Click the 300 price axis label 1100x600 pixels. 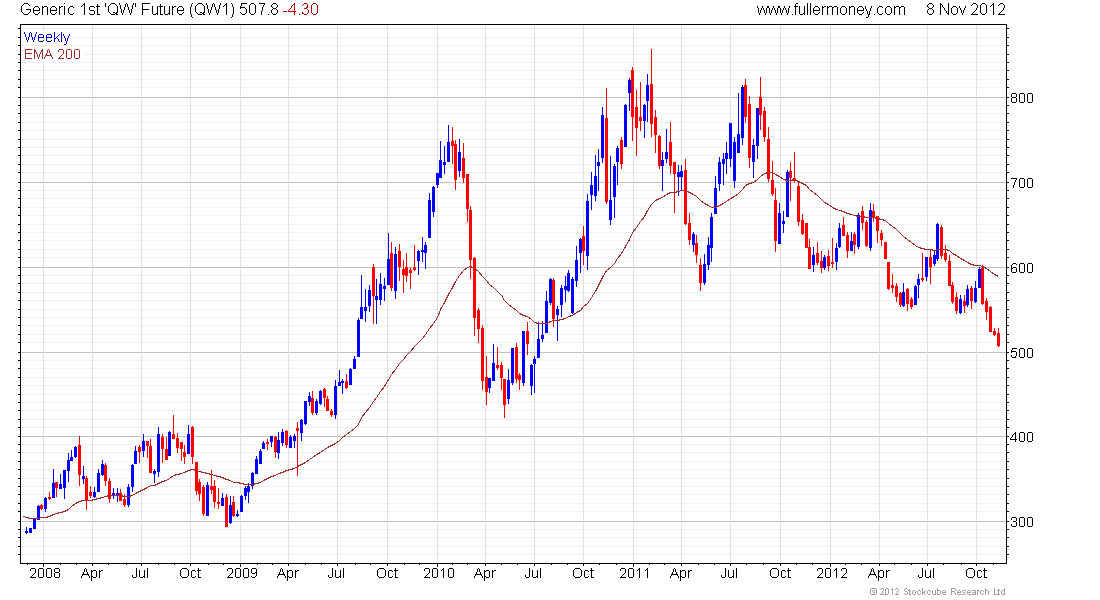point(1021,522)
